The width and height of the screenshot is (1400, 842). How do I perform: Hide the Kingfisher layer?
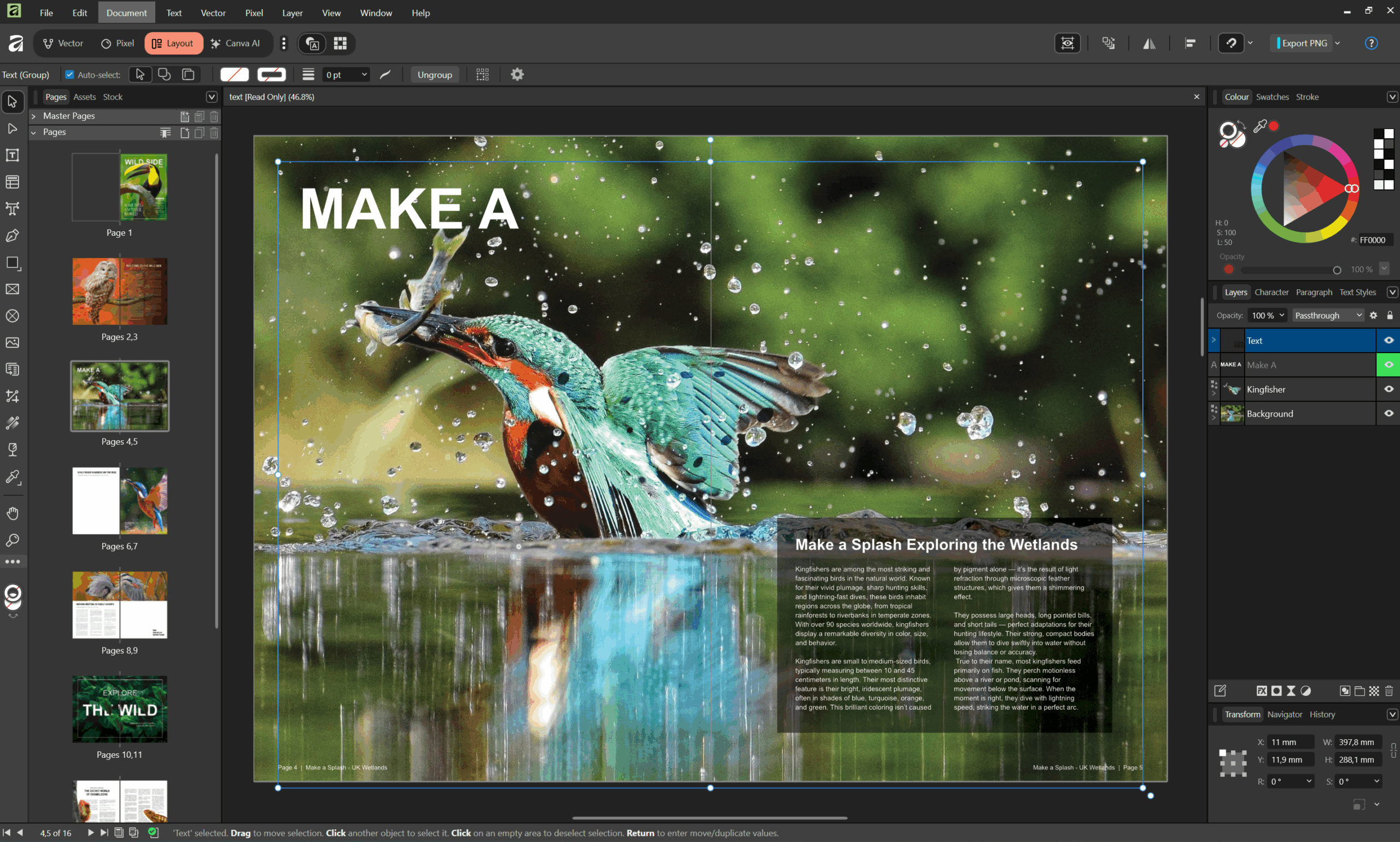pos(1388,389)
